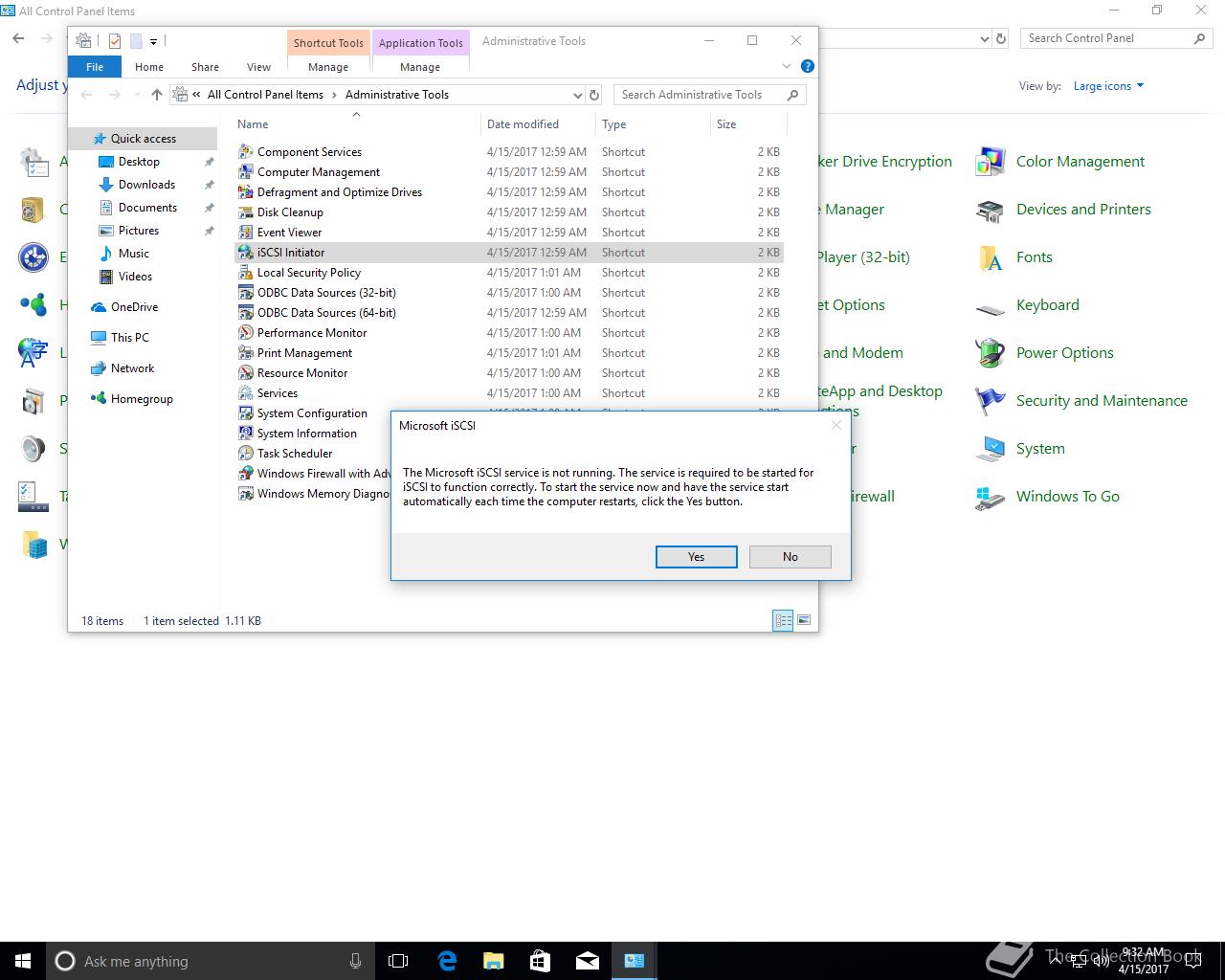Viewport: 1225px width, 980px height.
Task: Open Task View on the taskbar
Action: pos(398,961)
